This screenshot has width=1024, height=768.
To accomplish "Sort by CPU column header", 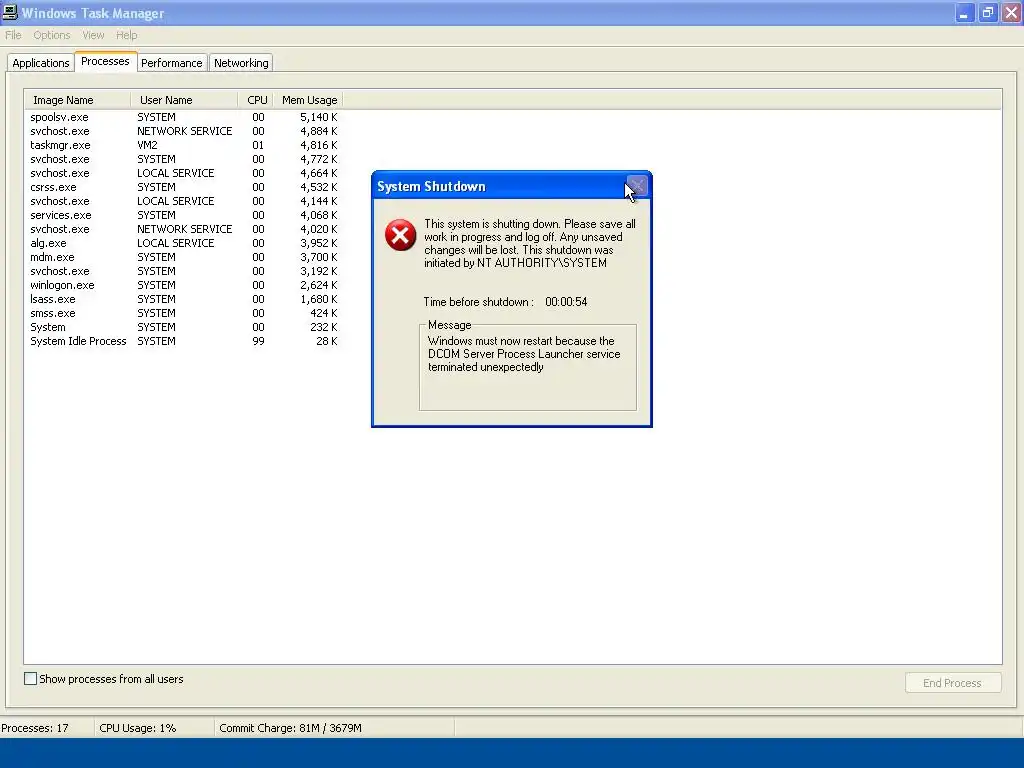I will point(256,100).
